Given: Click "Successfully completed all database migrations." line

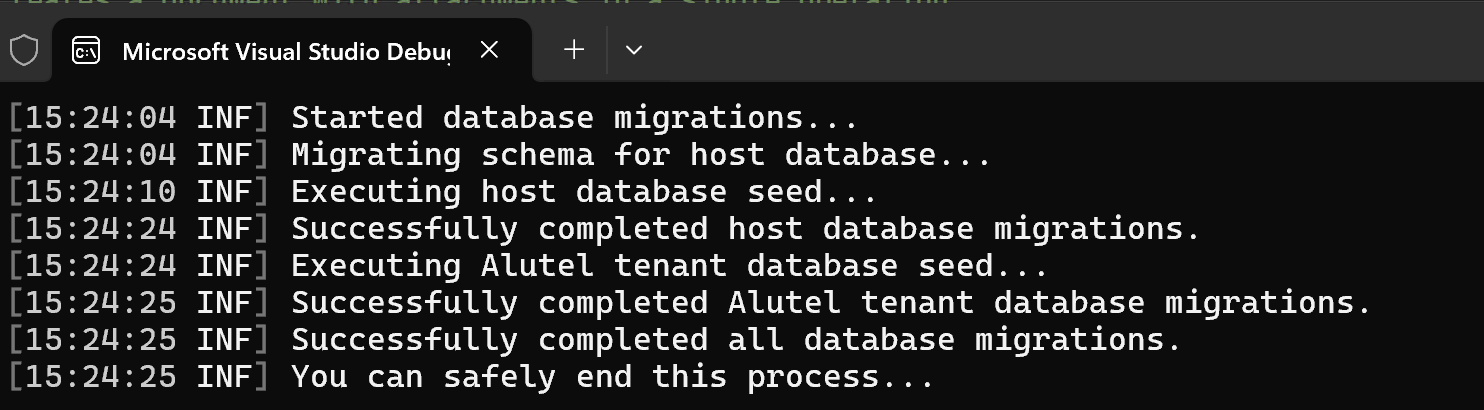Looking at the screenshot, I should coord(735,340).
